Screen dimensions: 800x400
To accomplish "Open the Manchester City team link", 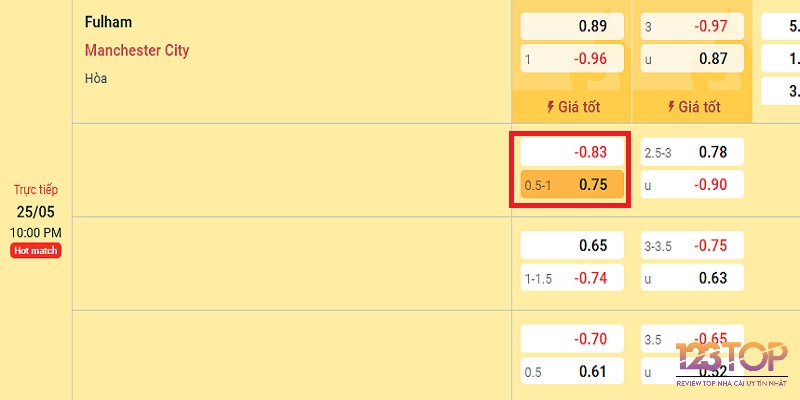I will [137, 51].
